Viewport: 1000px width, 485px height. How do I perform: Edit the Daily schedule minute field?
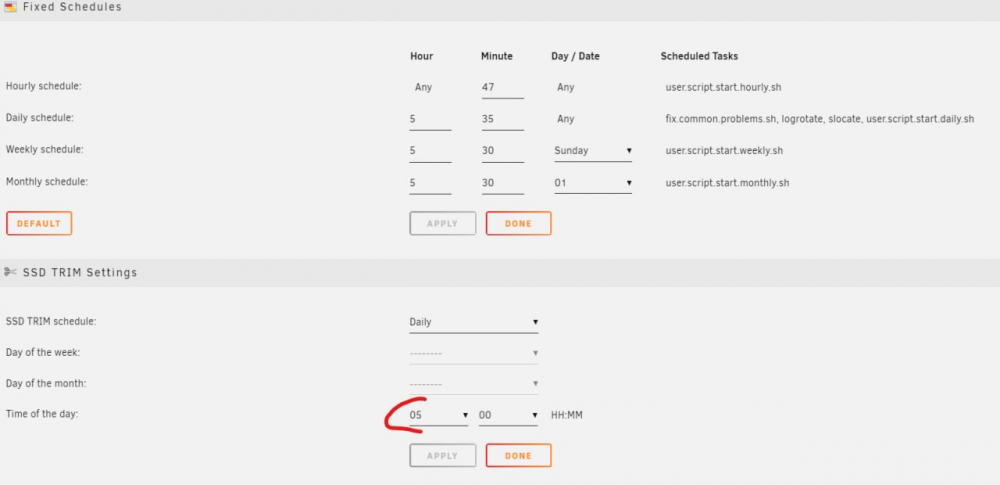pos(503,119)
